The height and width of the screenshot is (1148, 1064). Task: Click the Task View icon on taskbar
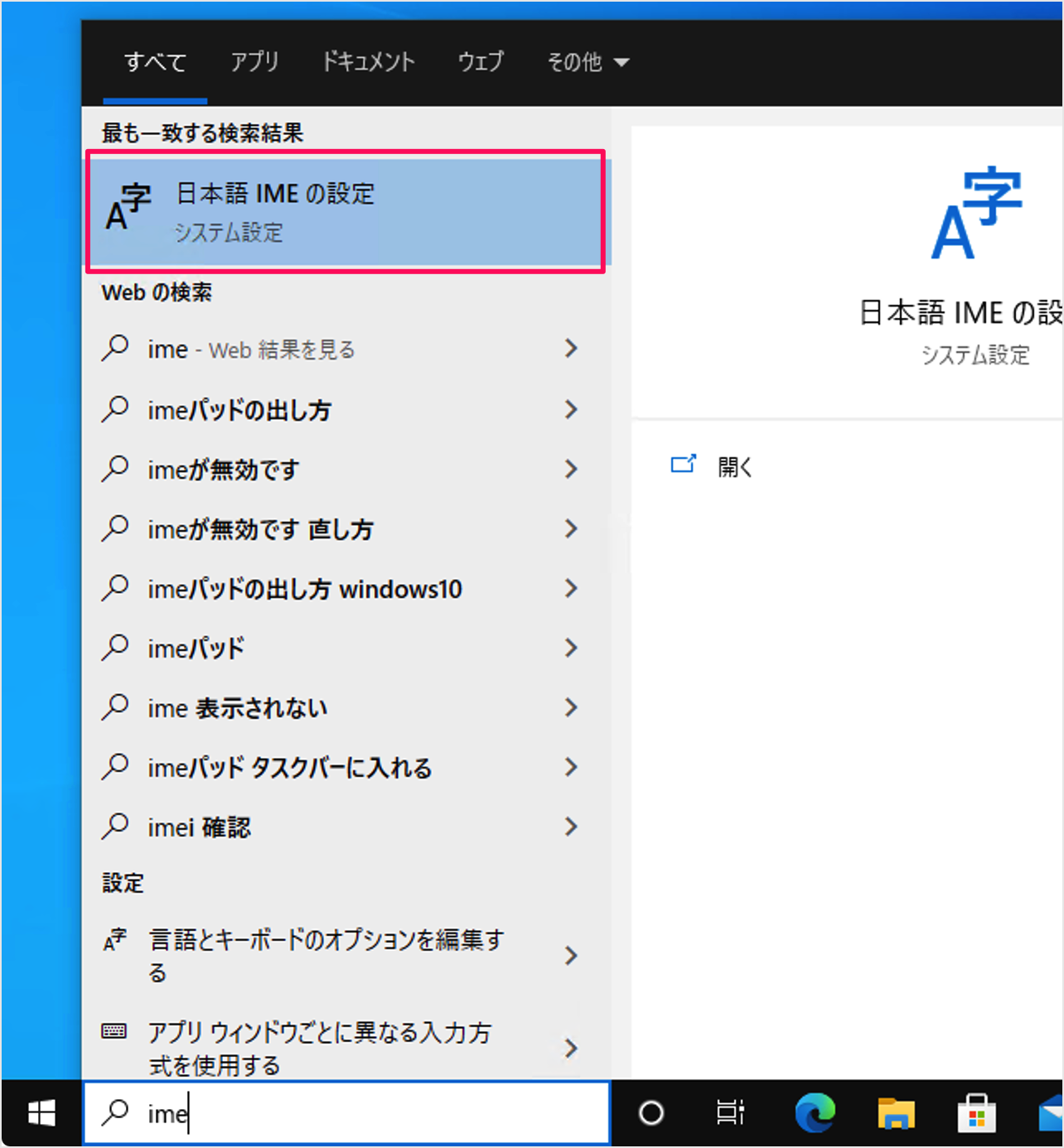(x=733, y=1114)
